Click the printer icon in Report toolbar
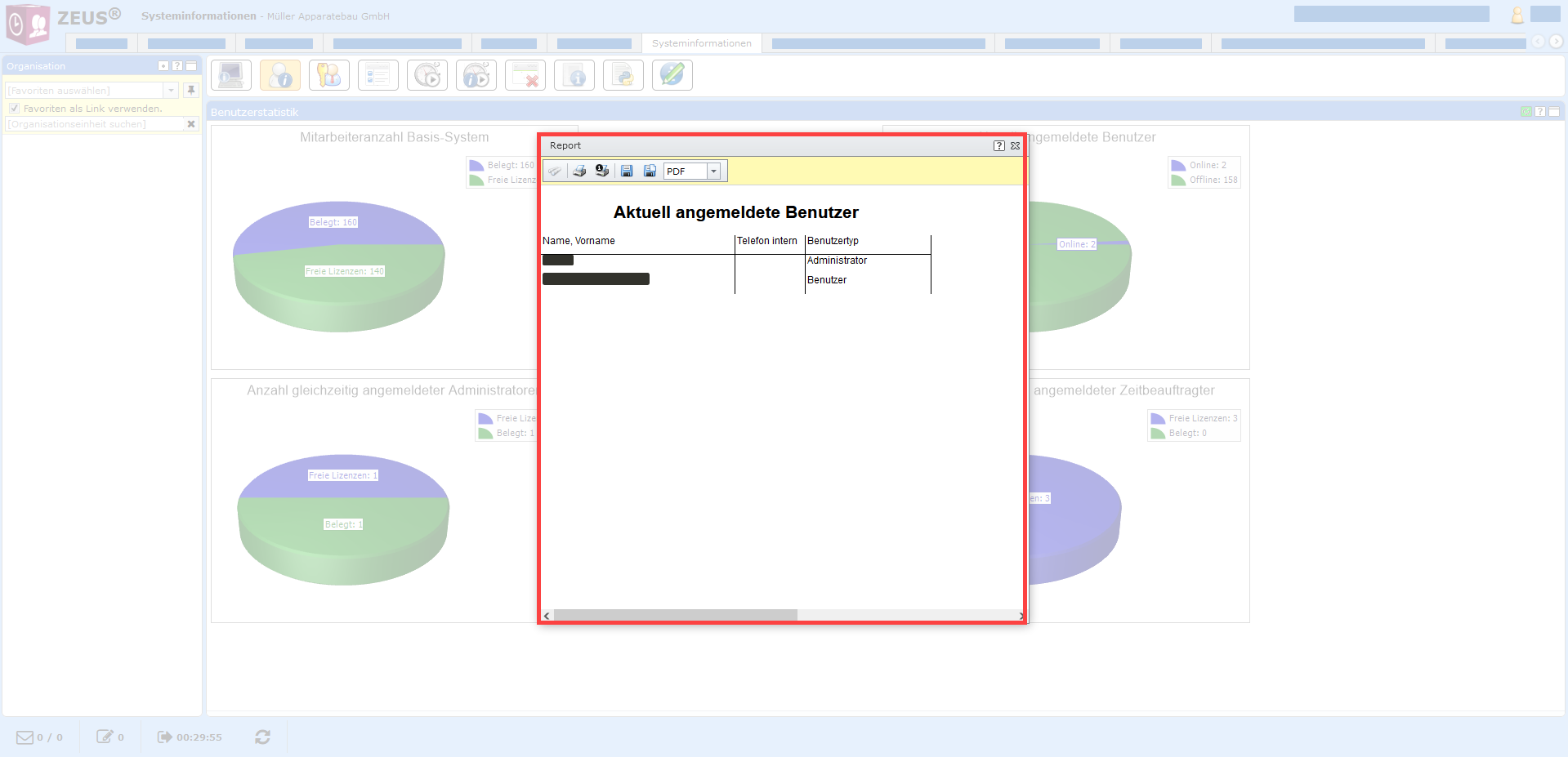 [x=579, y=171]
